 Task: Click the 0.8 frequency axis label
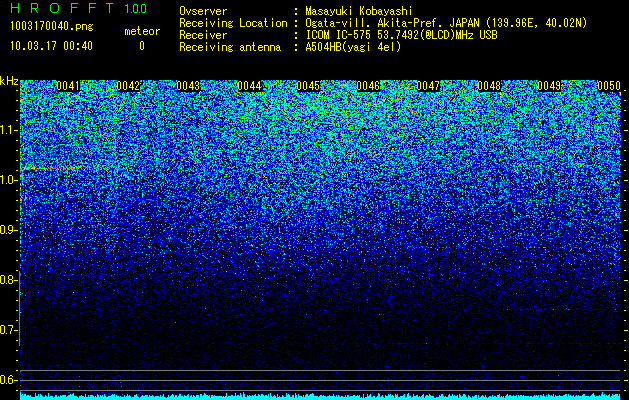click(x=9, y=280)
